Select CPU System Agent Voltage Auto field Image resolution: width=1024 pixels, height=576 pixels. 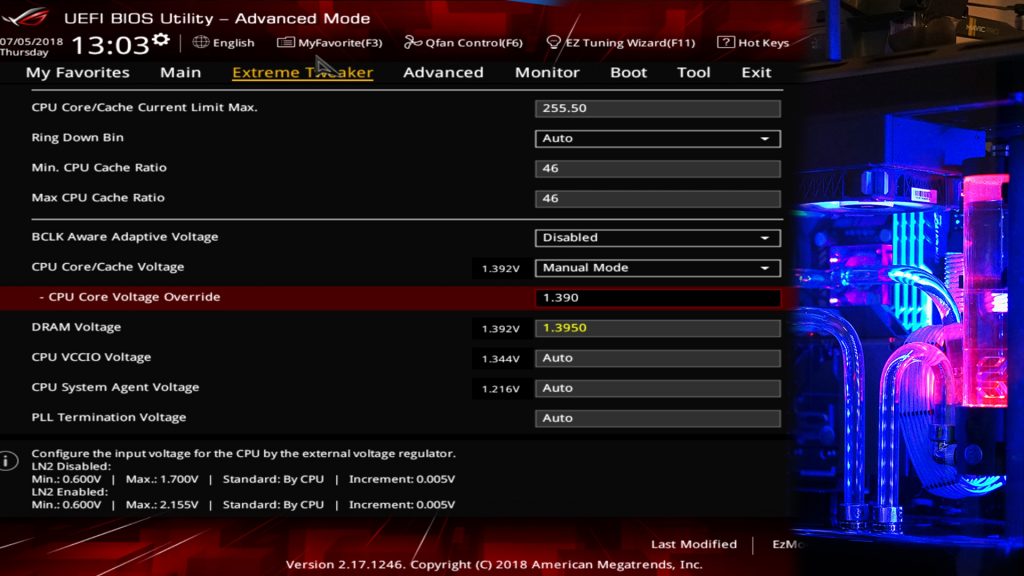658,388
